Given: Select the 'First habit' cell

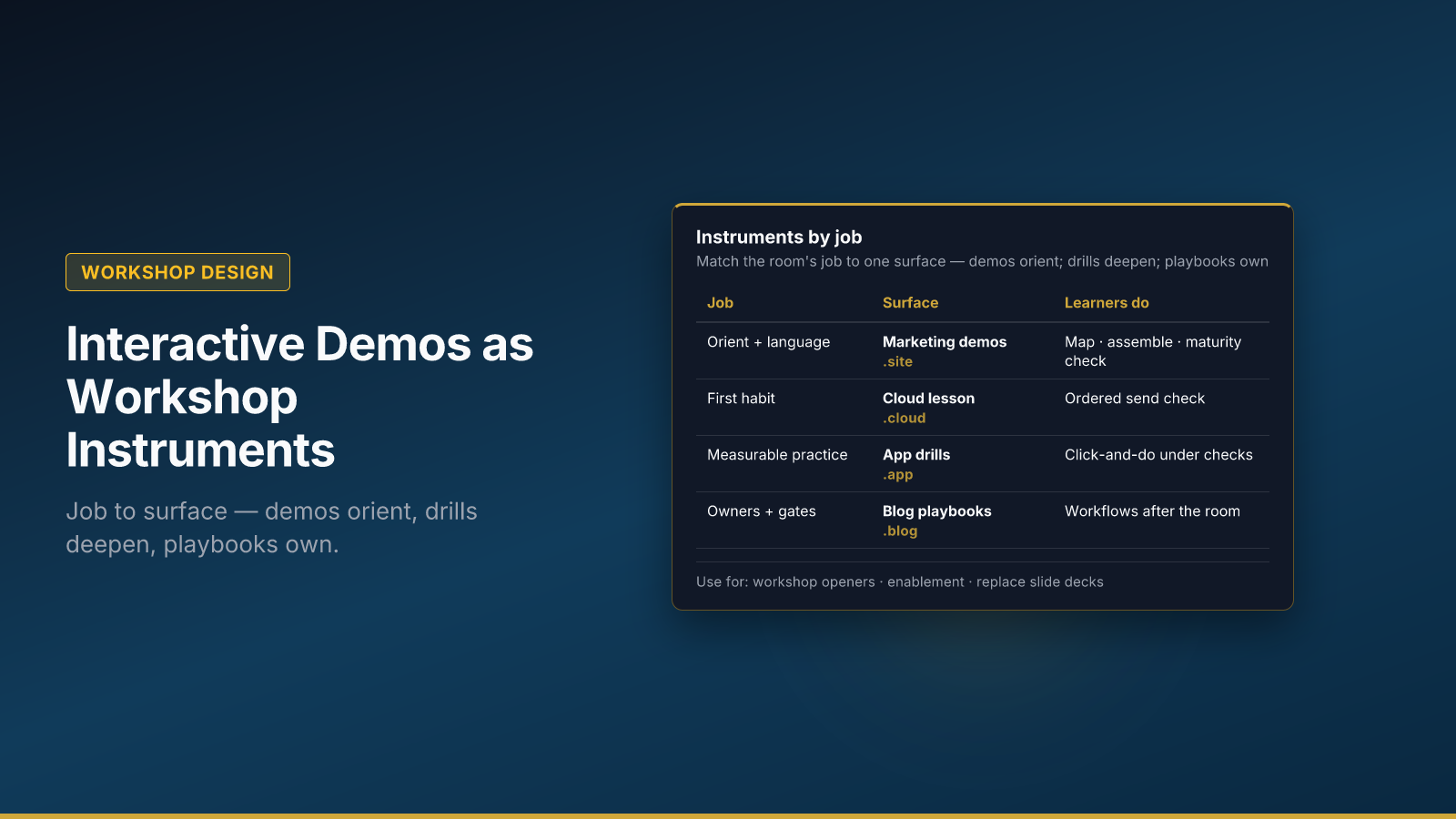Looking at the screenshot, I should click(741, 399).
